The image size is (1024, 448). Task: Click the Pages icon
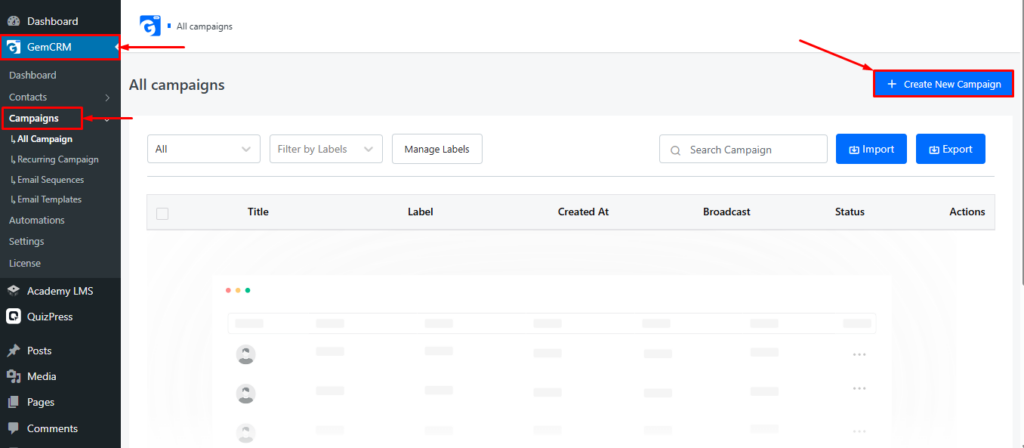[x=14, y=402]
